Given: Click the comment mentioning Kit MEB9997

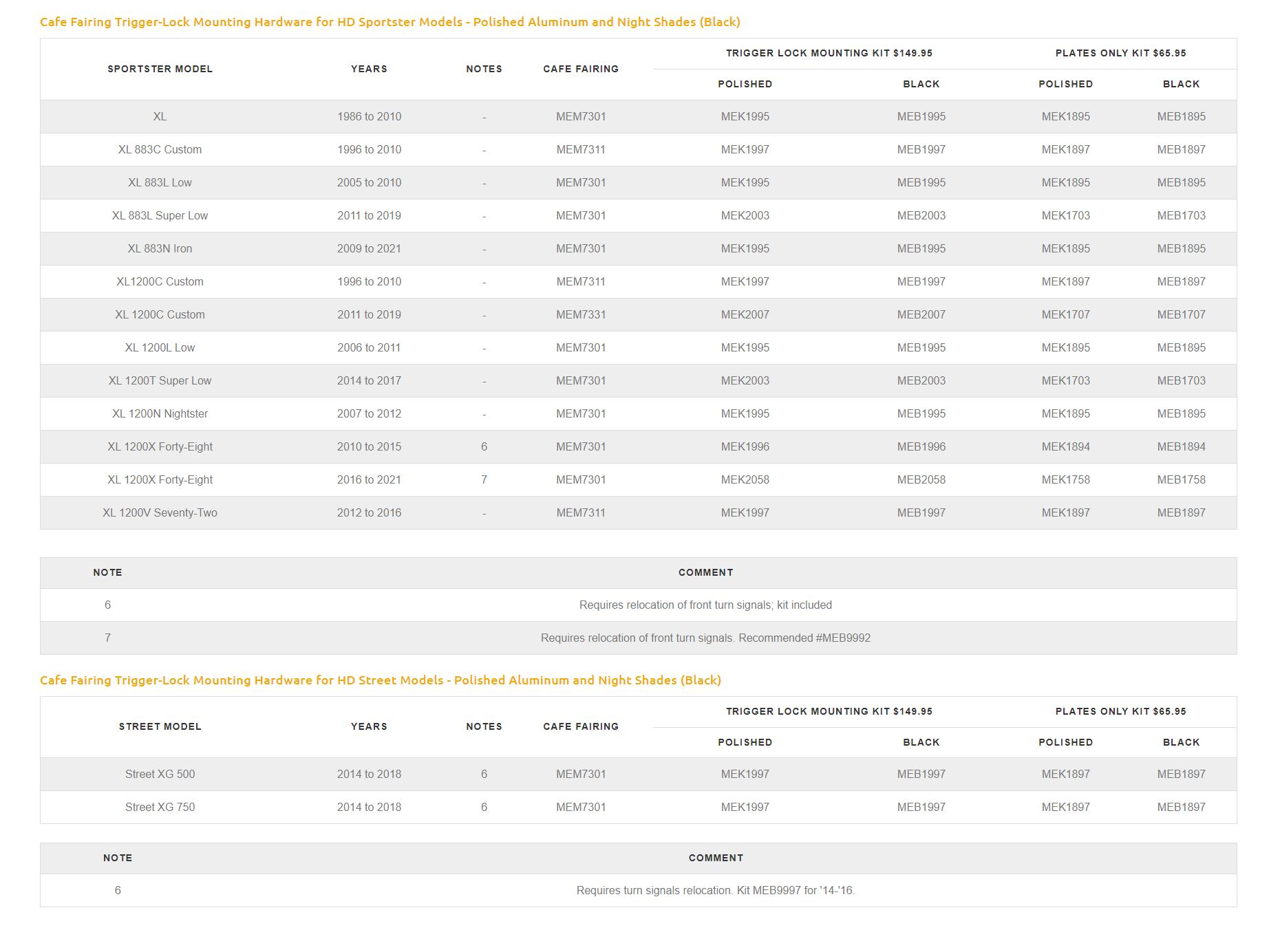Looking at the screenshot, I should point(716,890).
